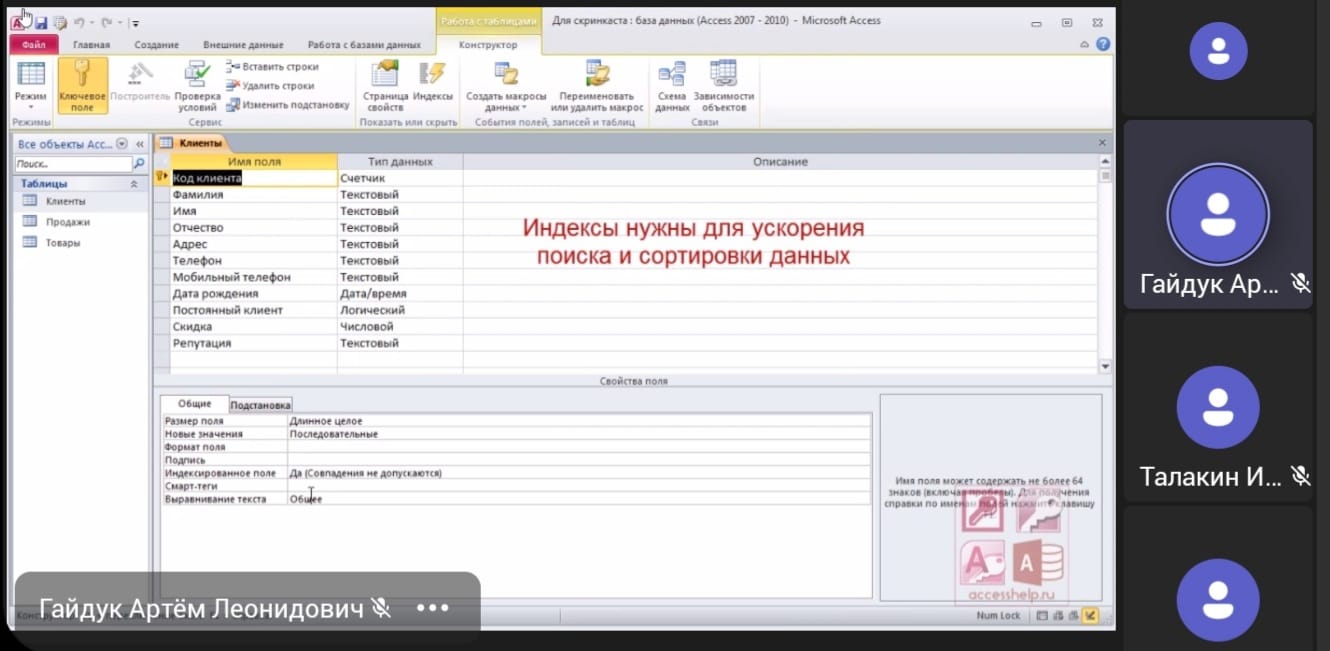Click the Индексированное поле property value
1330x651 pixels.
tap(579, 473)
